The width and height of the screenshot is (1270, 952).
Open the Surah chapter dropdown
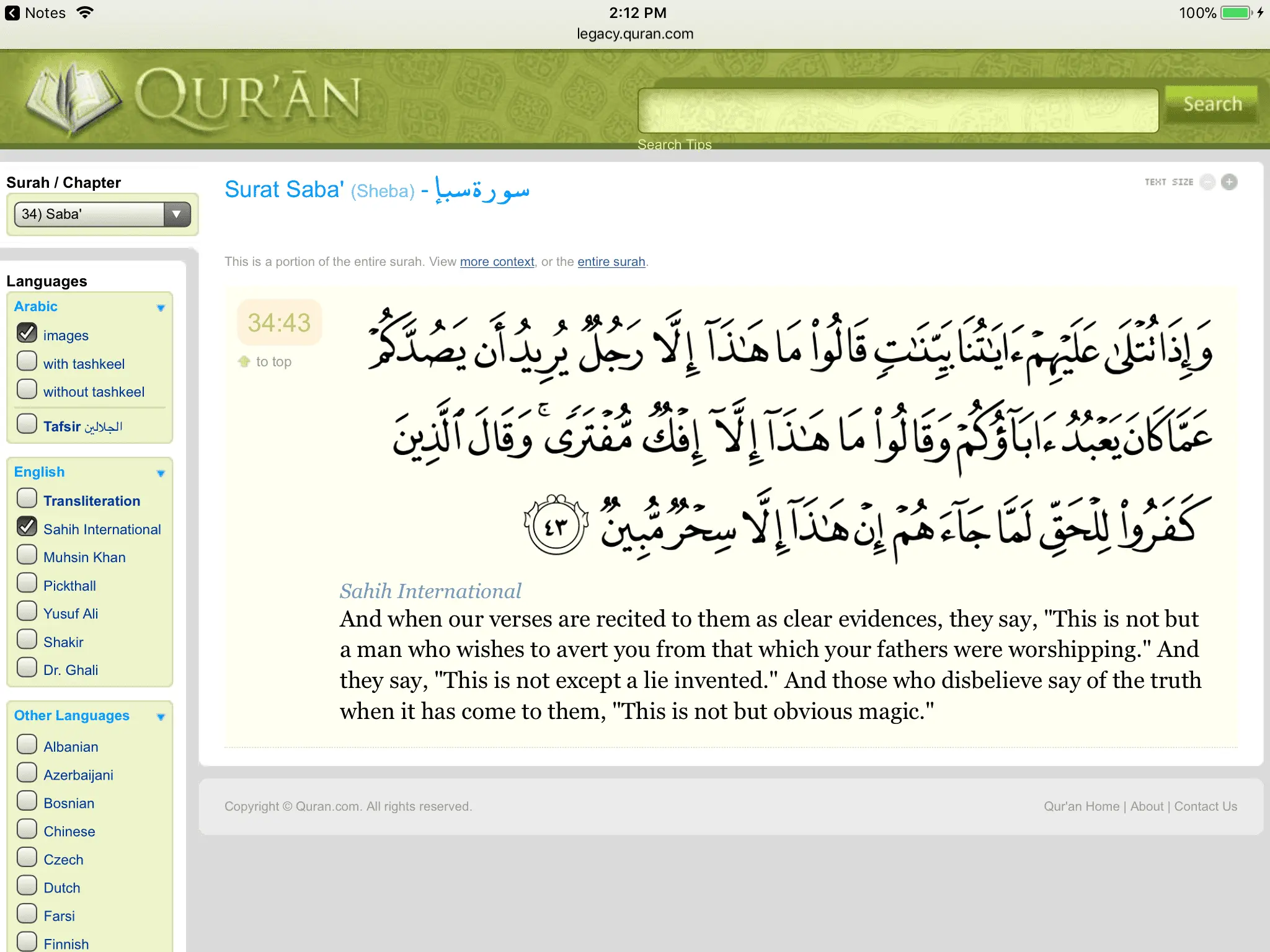coord(102,214)
